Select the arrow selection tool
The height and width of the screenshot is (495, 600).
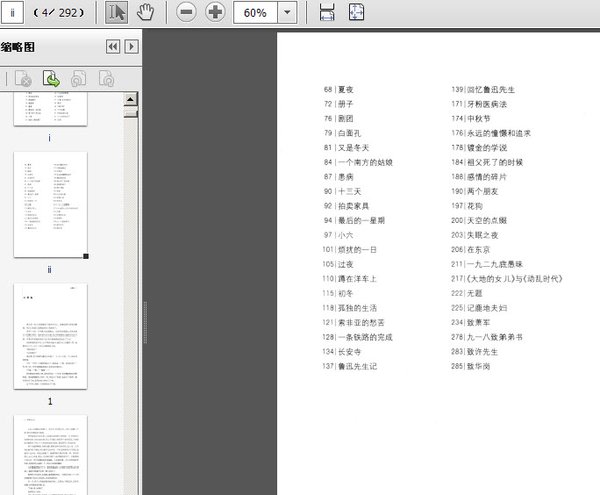pyautogui.click(x=117, y=13)
